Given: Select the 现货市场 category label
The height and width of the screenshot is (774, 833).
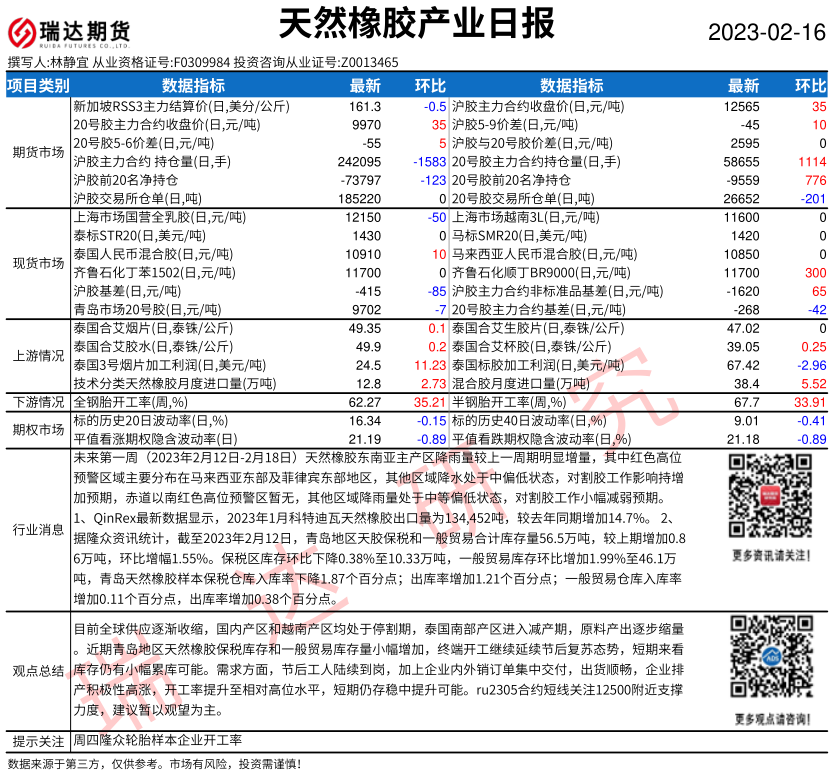Looking at the screenshot, I should 38,263.
